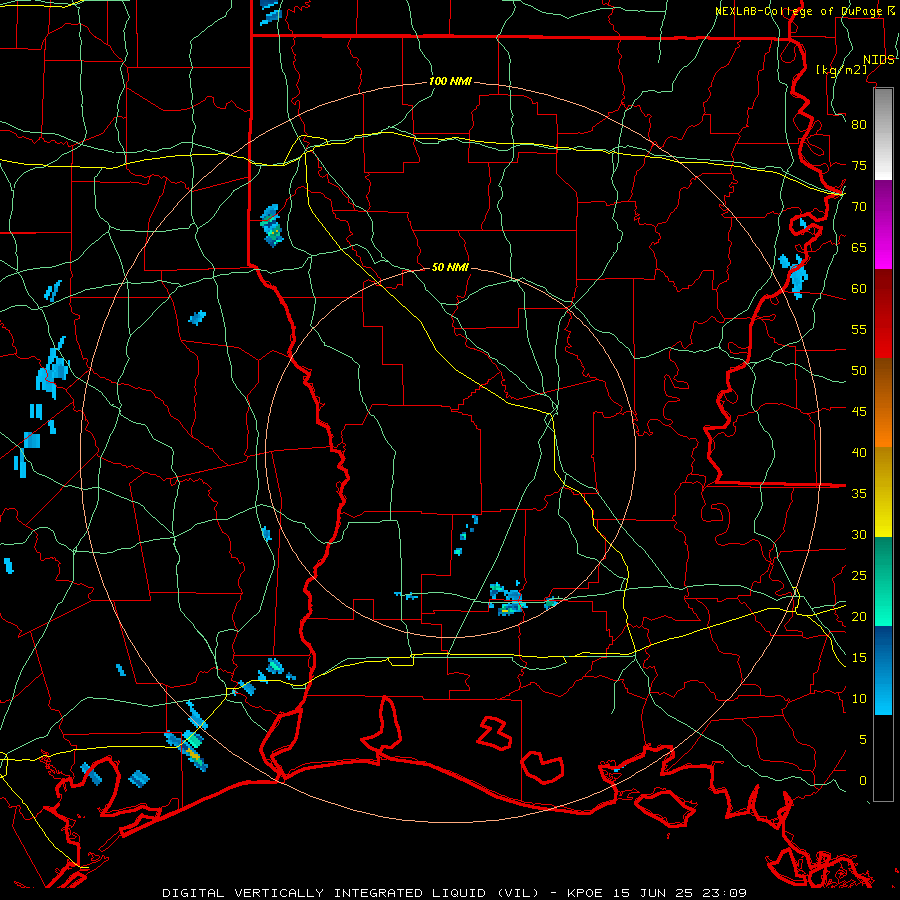Click the 75 value on the VIL scale
The width and height of the screenshot is (900, 900).
859,166
